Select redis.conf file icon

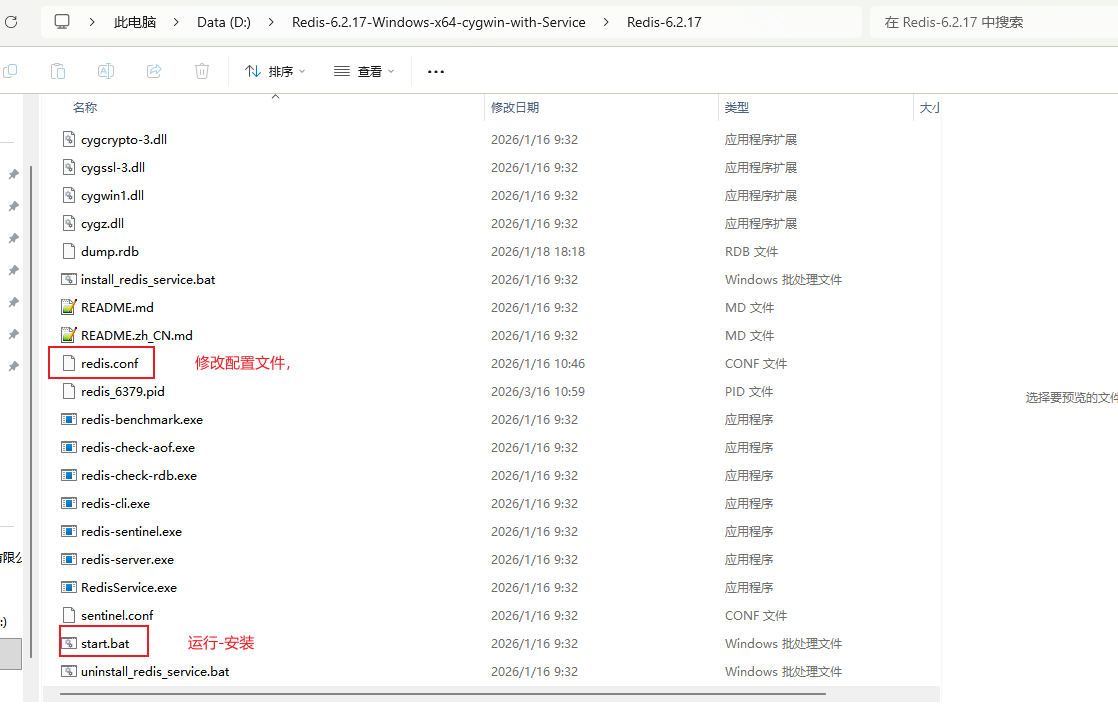coord(68,363)
